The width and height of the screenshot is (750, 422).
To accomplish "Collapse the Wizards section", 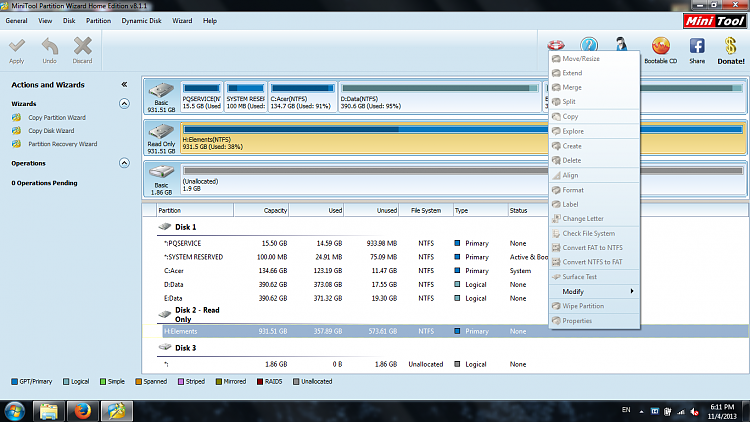I will coord(124,103).
